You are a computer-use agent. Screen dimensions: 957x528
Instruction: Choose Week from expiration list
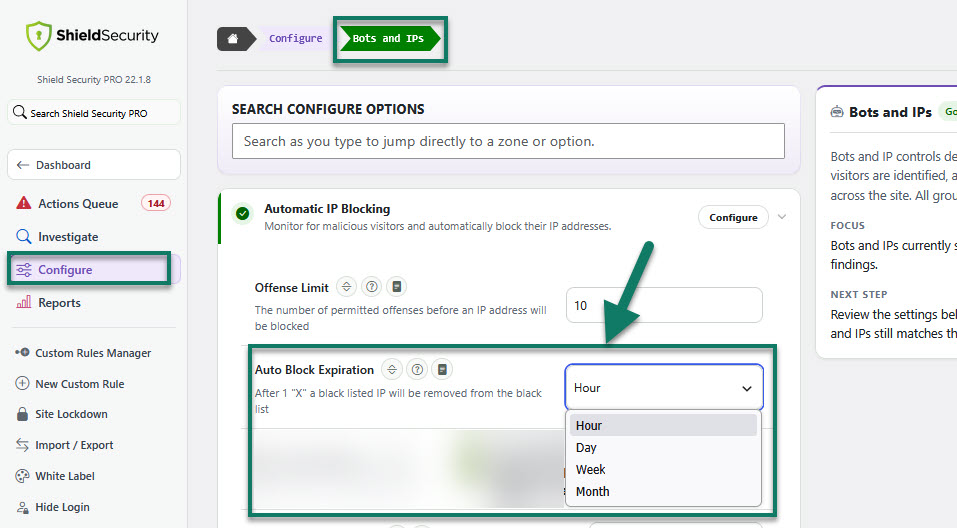pyautogui.click(x=663, y=469)
